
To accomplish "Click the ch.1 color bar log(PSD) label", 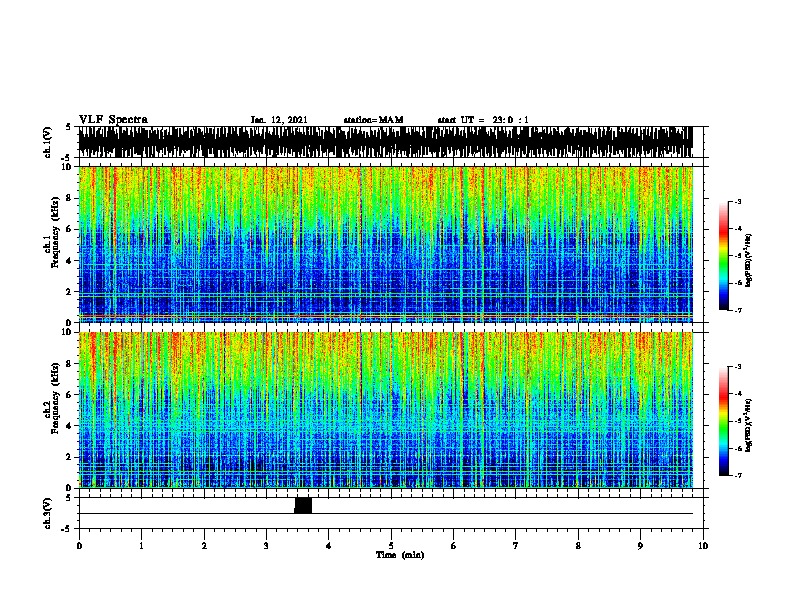I will [749, 260].
